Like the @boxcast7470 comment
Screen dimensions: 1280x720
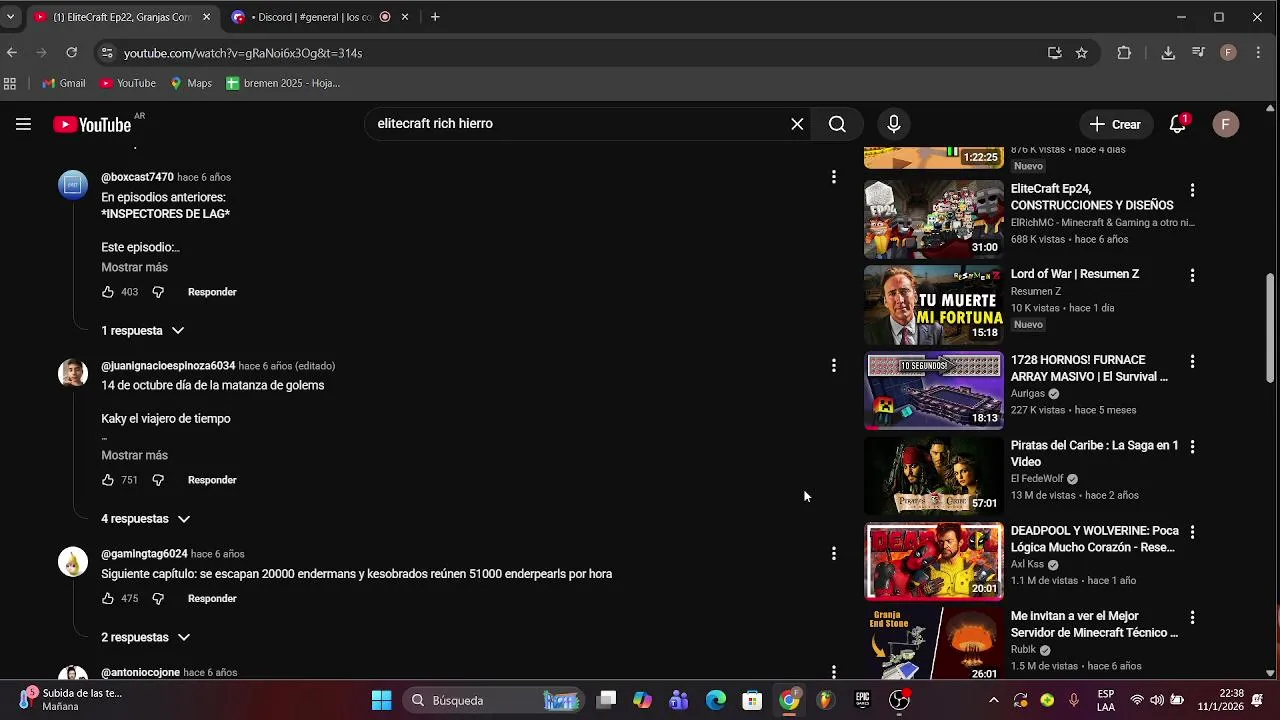tap(108, 292)
